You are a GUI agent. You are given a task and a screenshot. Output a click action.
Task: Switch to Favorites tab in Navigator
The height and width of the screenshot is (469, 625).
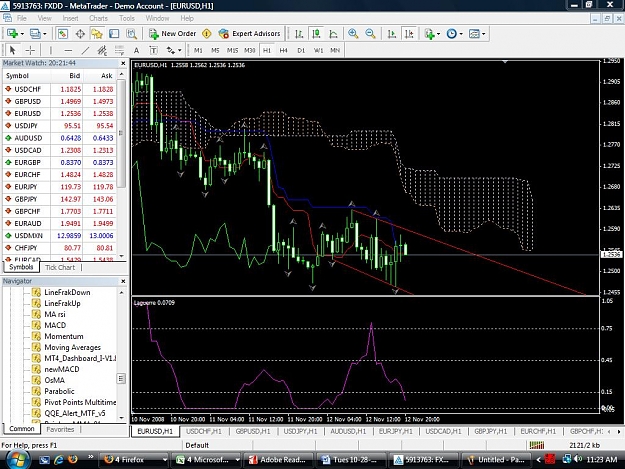point(60,429)
